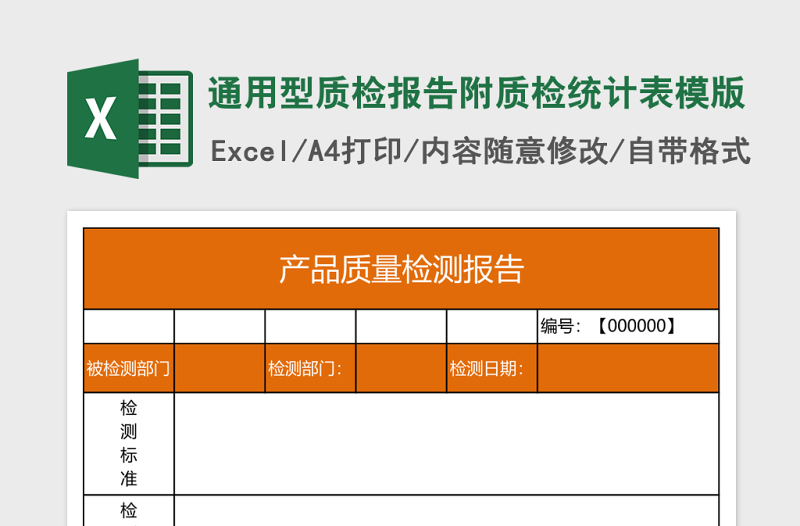
Task: Click the empty orange cell after 检测日期:
Action: pyautogui.click(x=628, y=368)
